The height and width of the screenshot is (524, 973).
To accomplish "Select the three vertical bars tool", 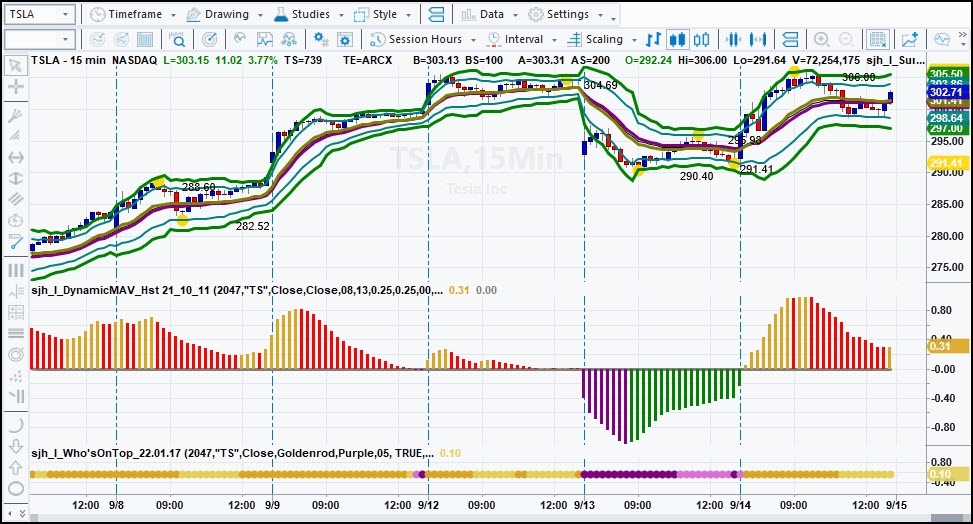I will 16,271.
